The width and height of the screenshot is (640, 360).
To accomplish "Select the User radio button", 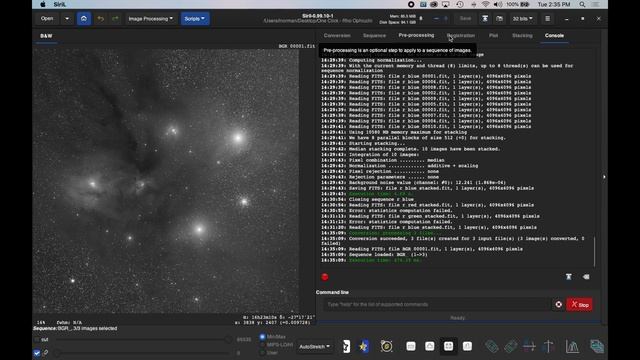I will click(262, 353).
